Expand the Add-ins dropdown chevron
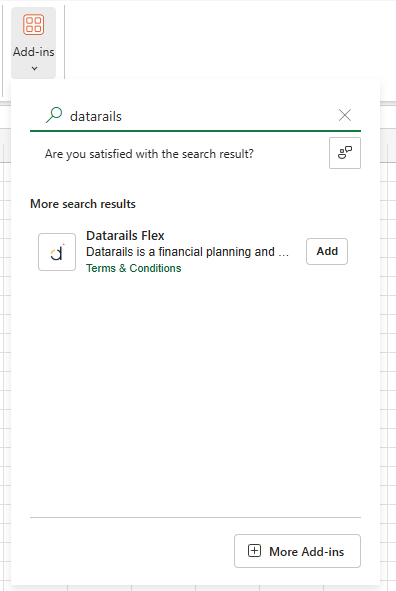396x591 pixels. coord(34,69)
